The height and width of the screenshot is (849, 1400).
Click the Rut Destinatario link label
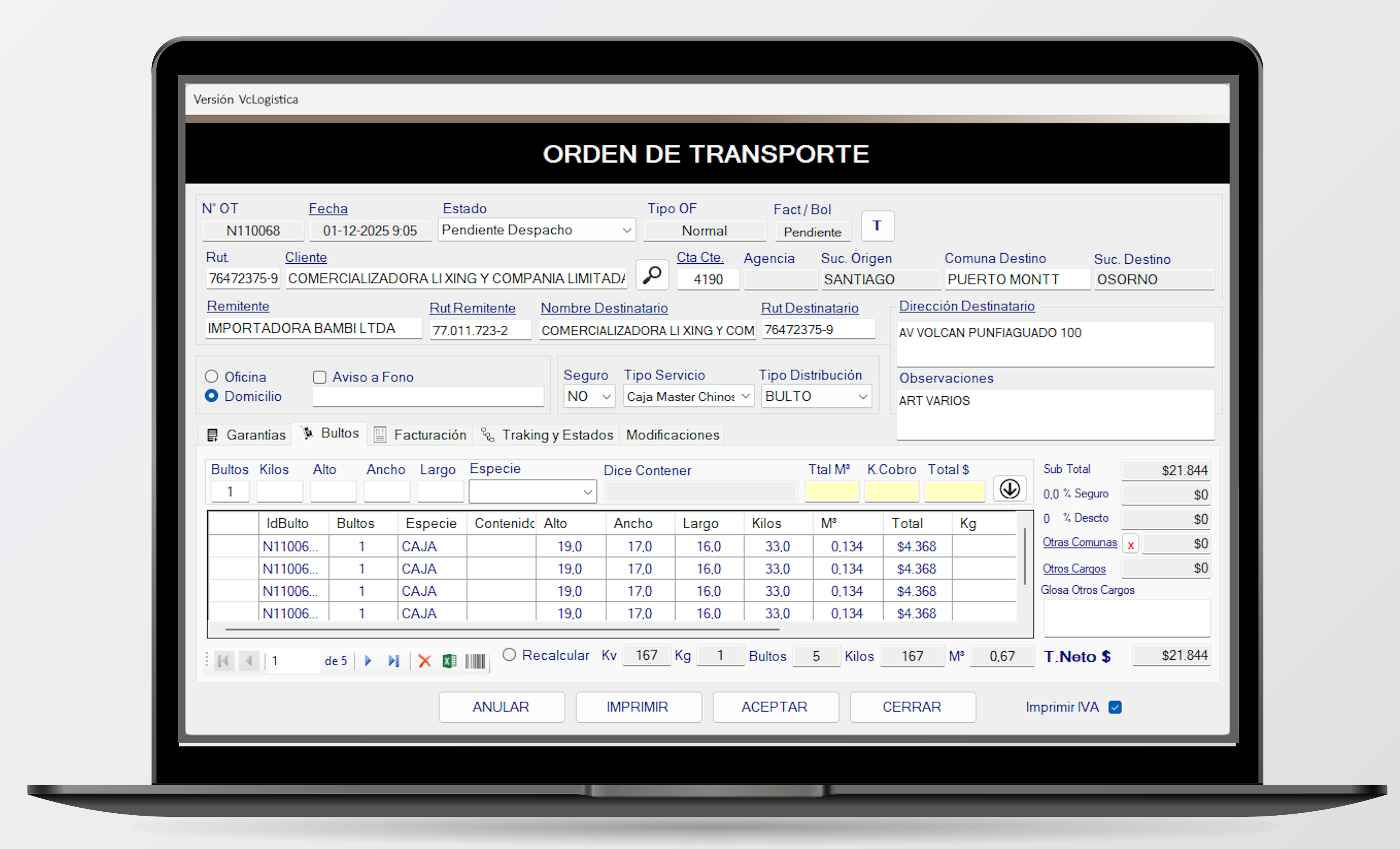pyautogui.click(x=810, y=308)
